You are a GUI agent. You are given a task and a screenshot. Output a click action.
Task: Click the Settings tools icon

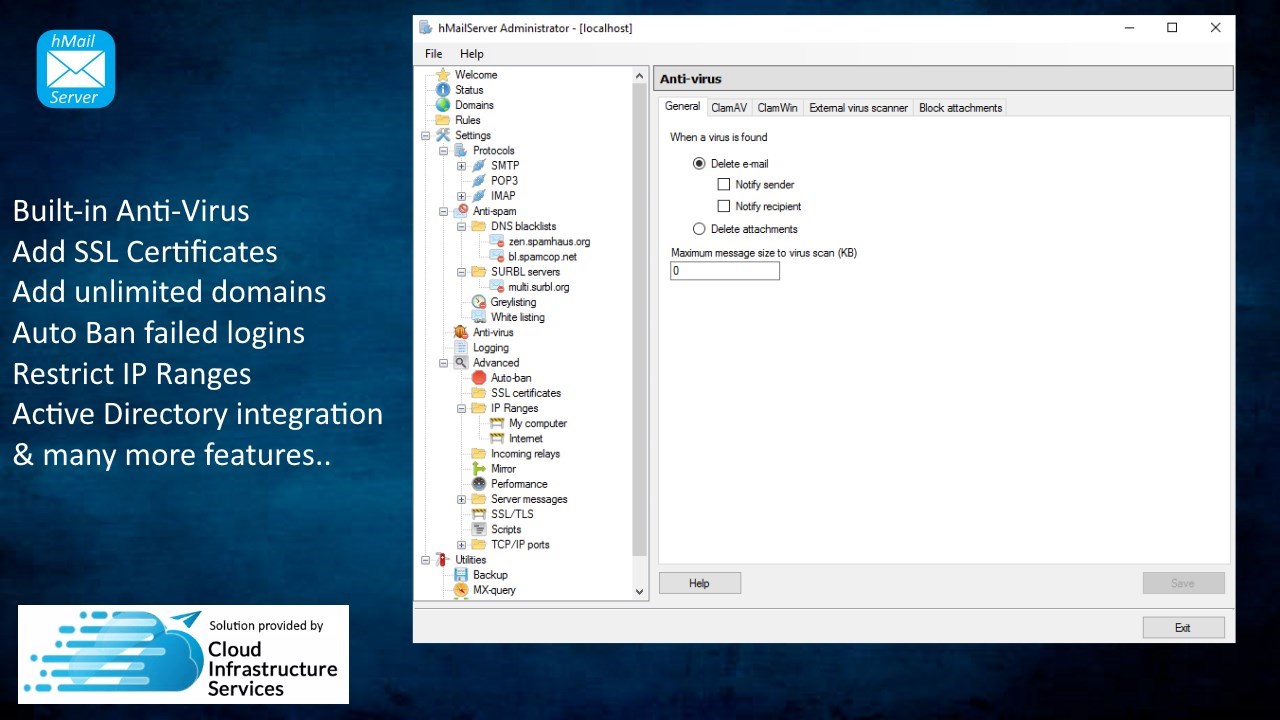pos(443,135)
